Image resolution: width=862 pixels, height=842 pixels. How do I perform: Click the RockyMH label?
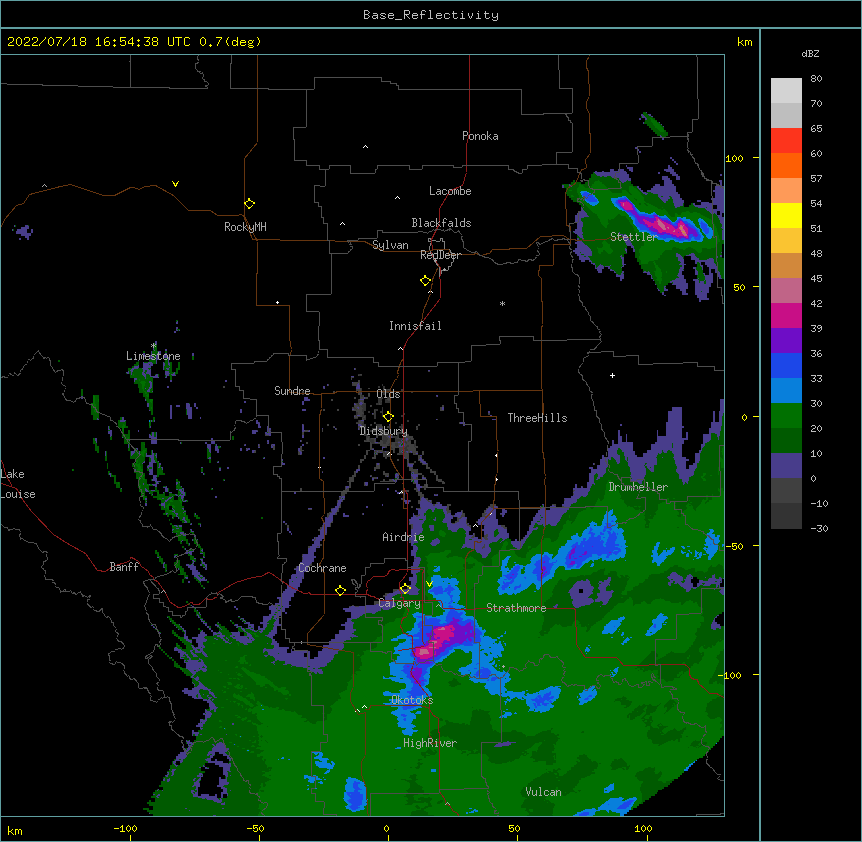tap(245, 226)
